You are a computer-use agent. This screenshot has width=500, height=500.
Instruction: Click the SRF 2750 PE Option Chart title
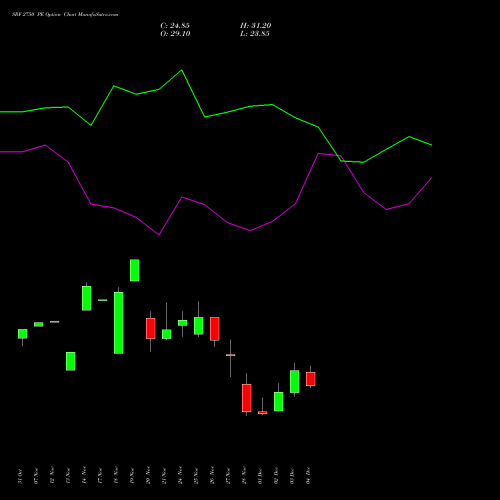point(65,15)
